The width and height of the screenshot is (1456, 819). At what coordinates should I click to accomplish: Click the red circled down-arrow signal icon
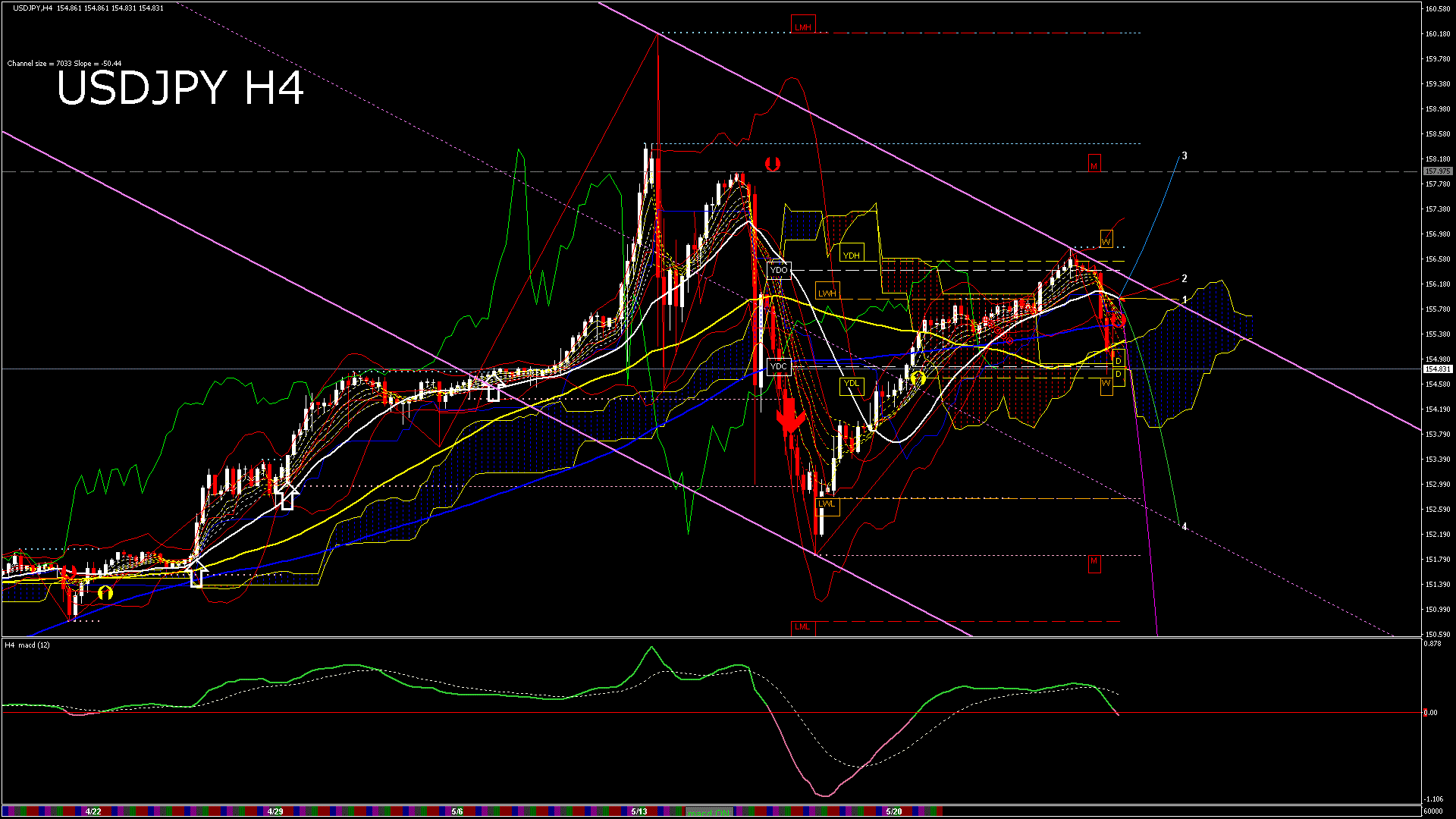773,163
